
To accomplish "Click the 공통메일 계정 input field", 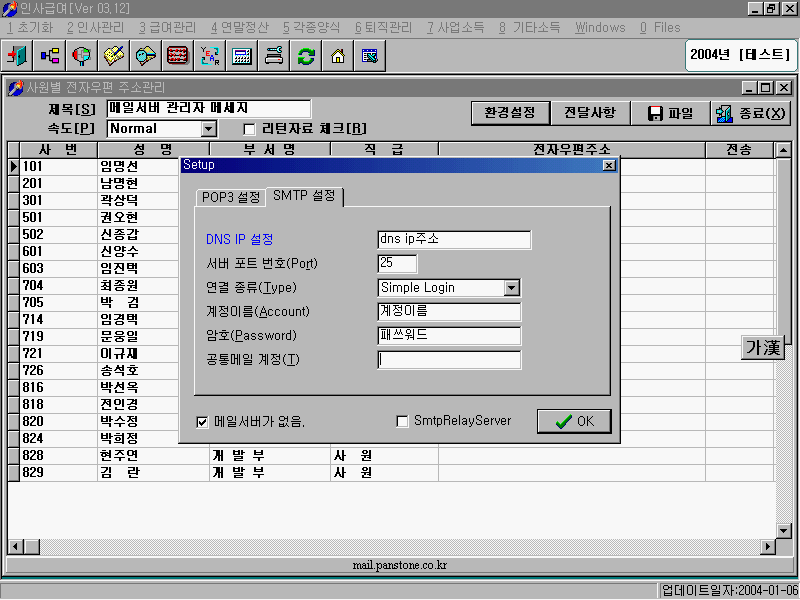I will [450, 360].
